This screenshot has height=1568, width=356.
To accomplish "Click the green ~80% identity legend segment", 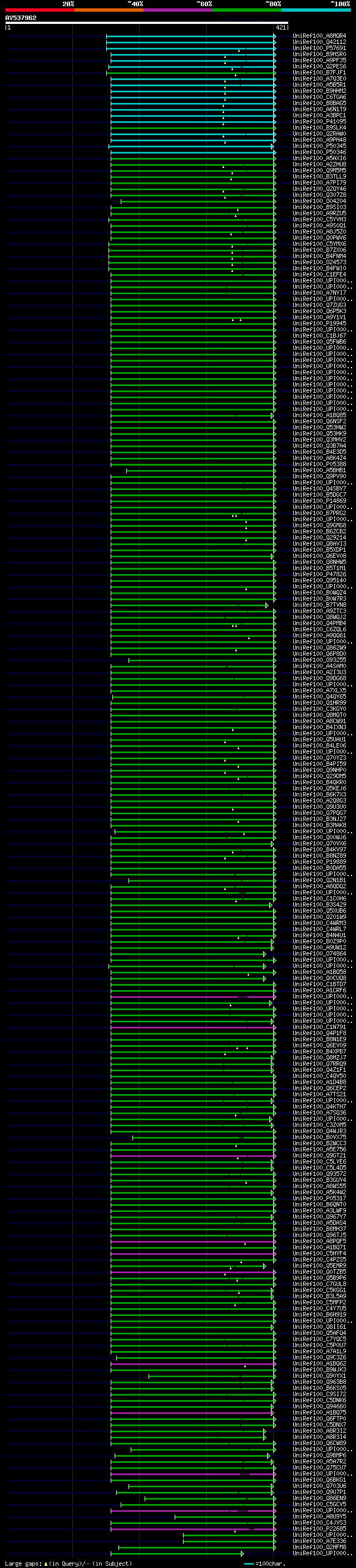I will (247, 10).
